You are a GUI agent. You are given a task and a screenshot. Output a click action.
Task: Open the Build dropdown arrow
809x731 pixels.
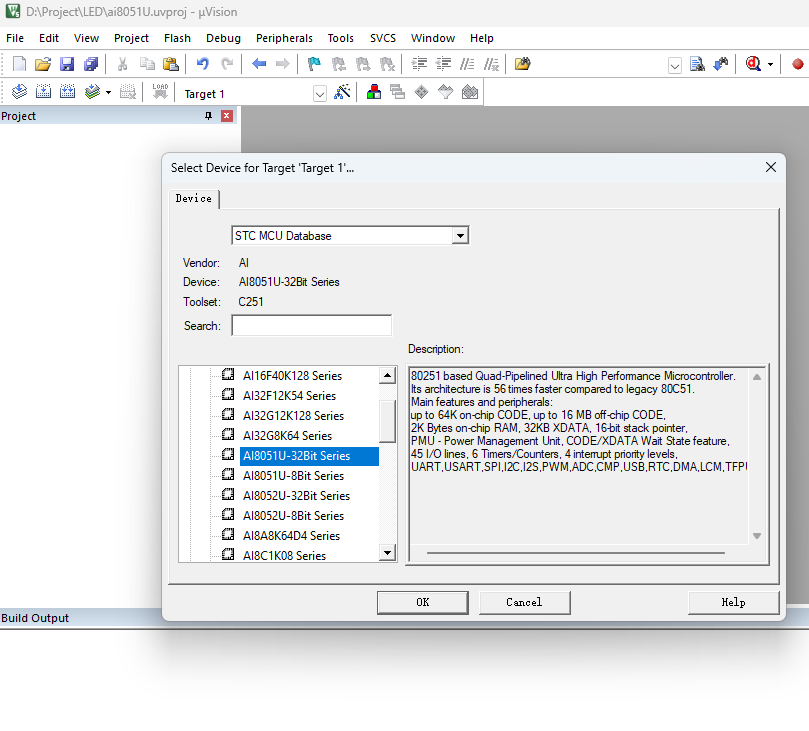[108, 92]
